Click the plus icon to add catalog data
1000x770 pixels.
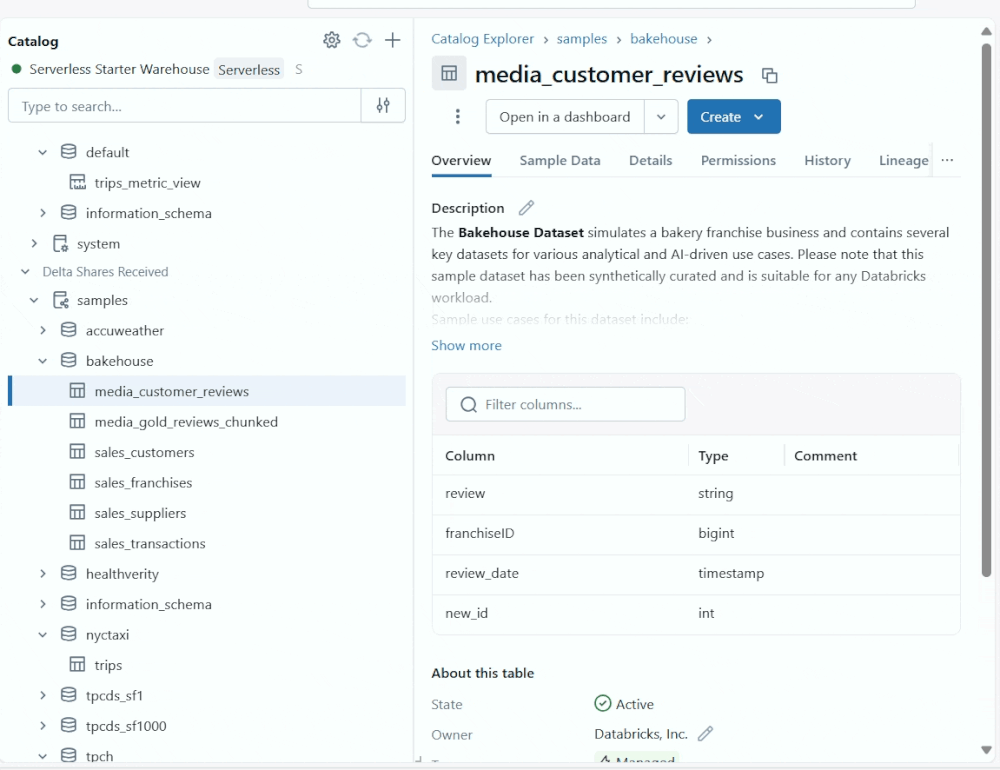pos(393,40)
